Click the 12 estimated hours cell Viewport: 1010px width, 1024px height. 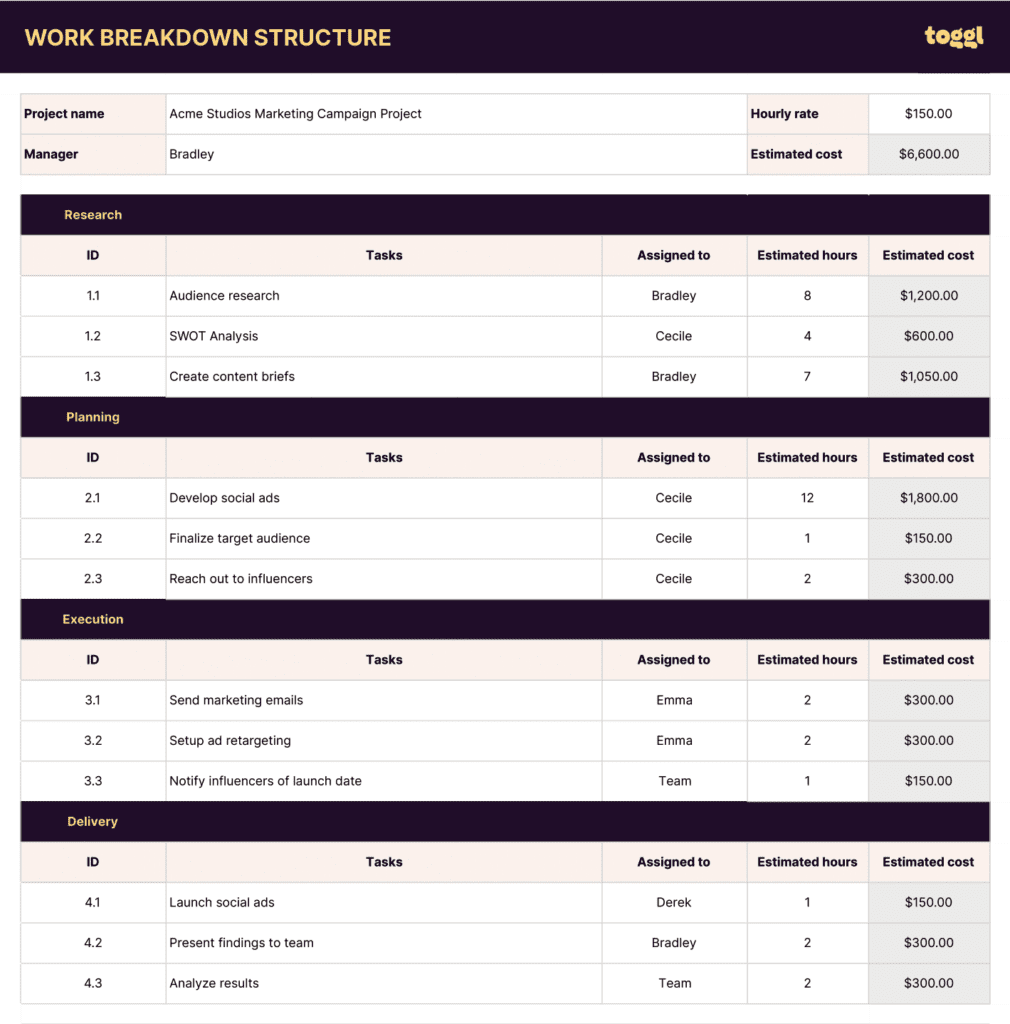pos(807,498)
